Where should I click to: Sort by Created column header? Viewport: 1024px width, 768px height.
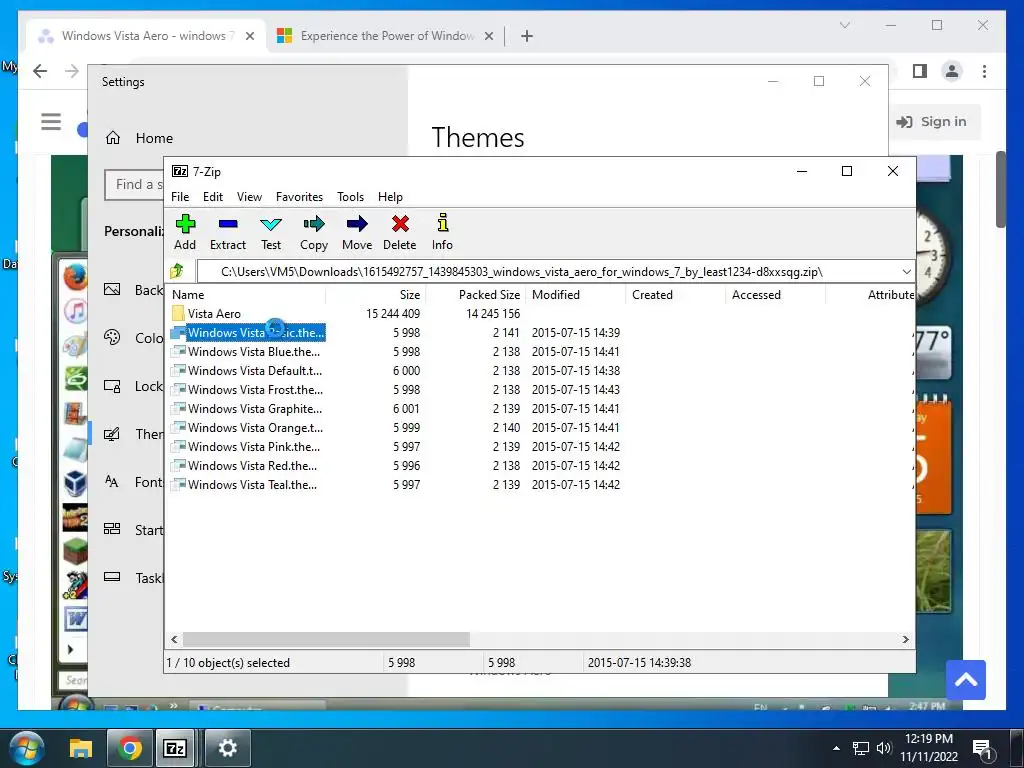[x=675, y=295]
